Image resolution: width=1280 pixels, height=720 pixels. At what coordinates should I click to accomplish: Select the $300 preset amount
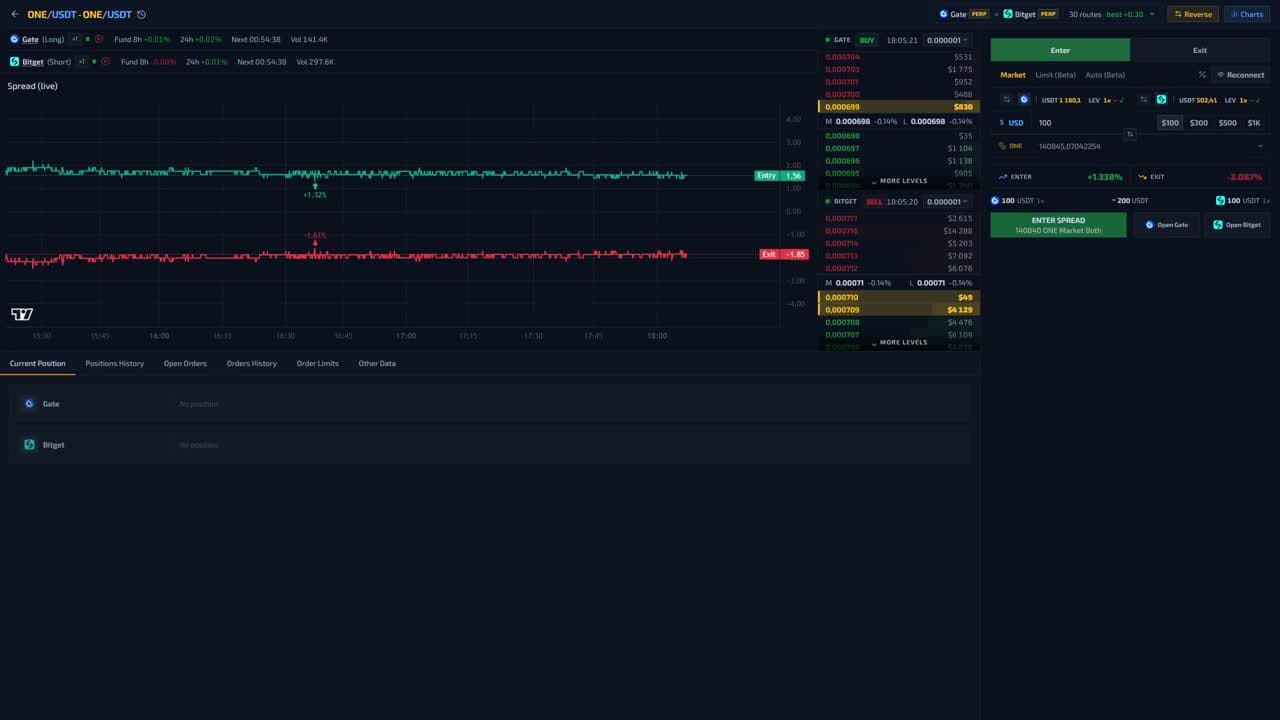1198,123
